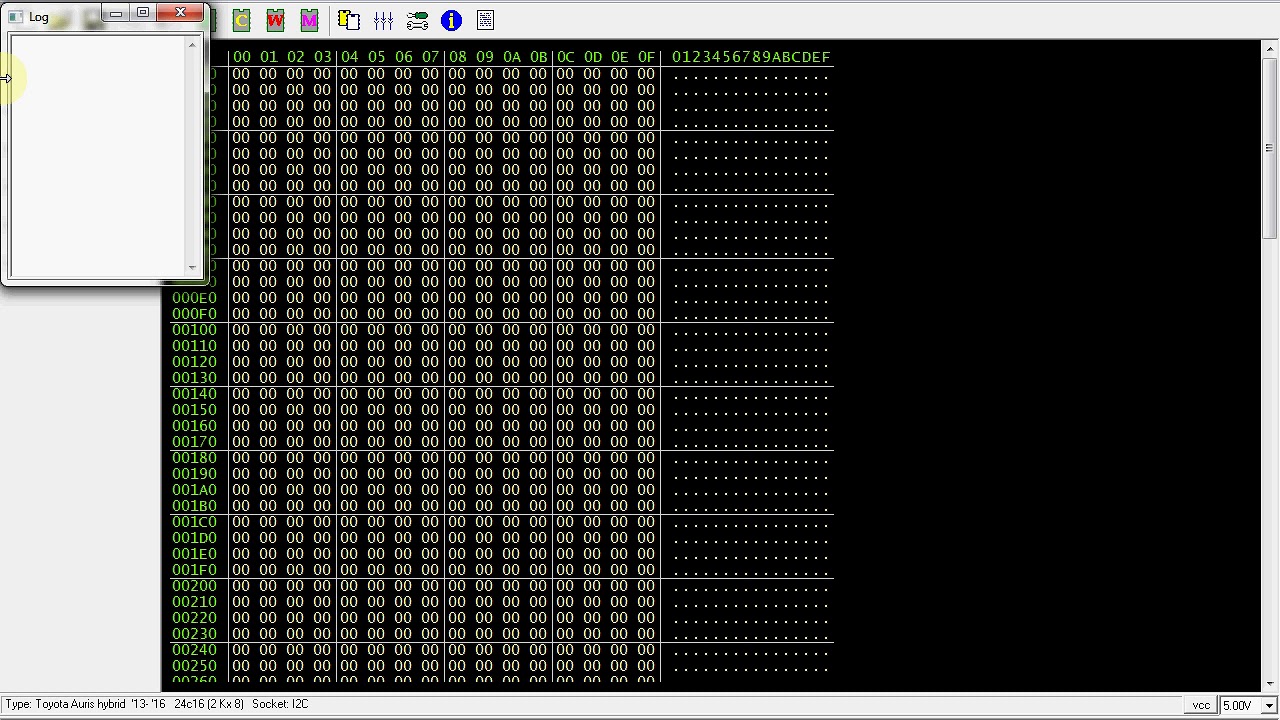Screen dimensions: 1280x720
Task: Click inside the Log window text area
Action: coord(97,156)
